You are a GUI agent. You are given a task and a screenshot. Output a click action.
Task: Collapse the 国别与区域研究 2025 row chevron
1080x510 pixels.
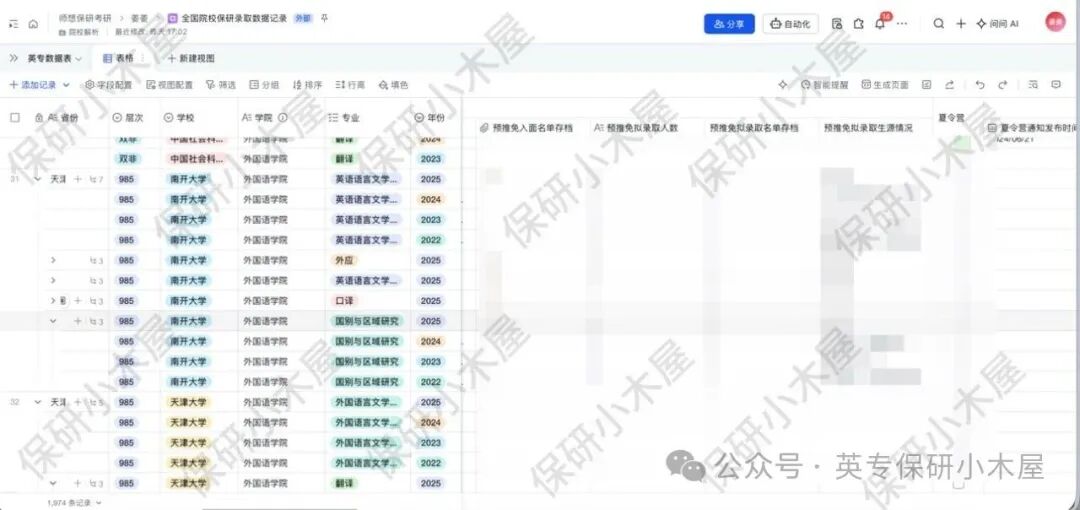click(53, 321)
